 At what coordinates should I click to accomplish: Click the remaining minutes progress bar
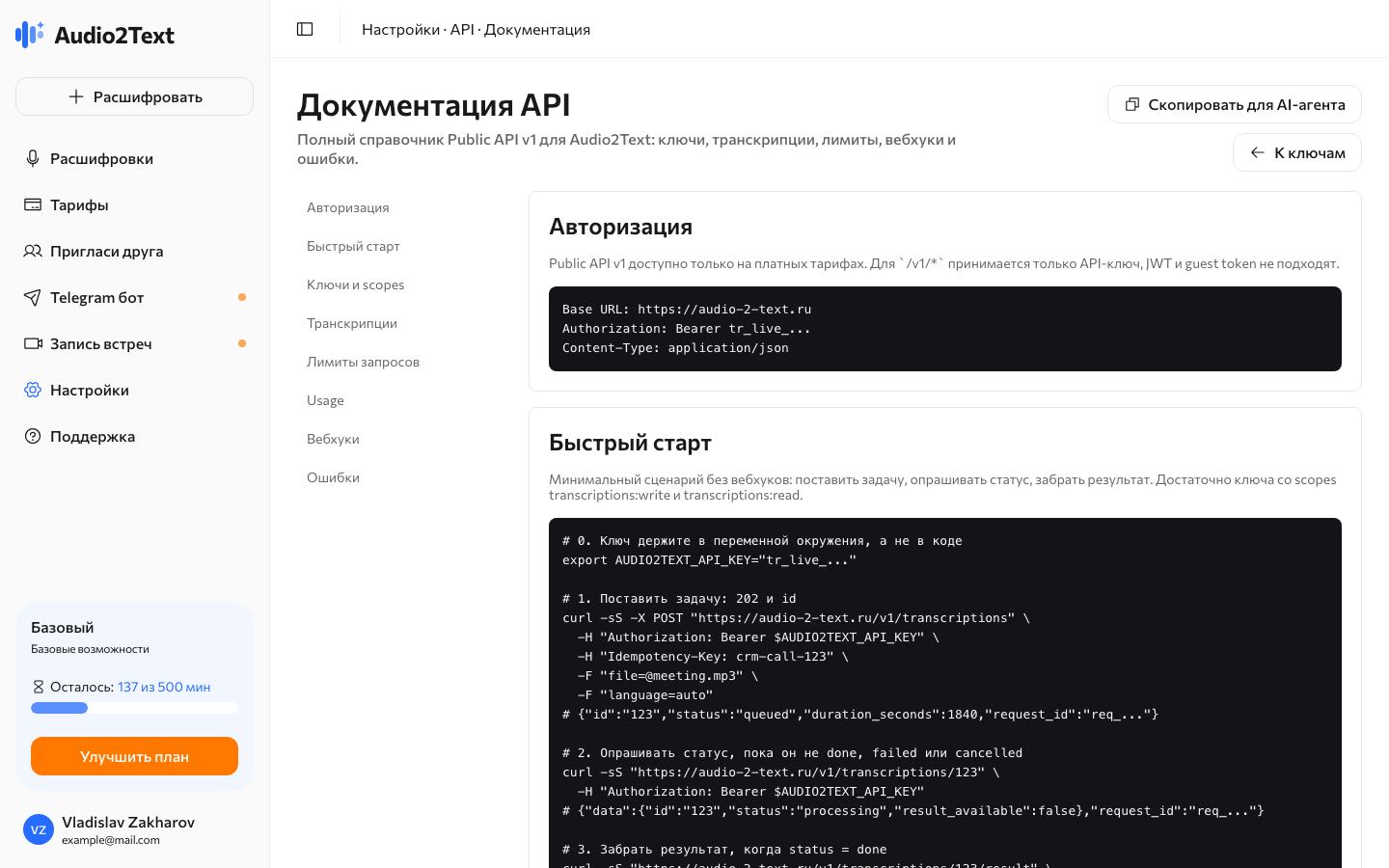(x=134, y=708)
